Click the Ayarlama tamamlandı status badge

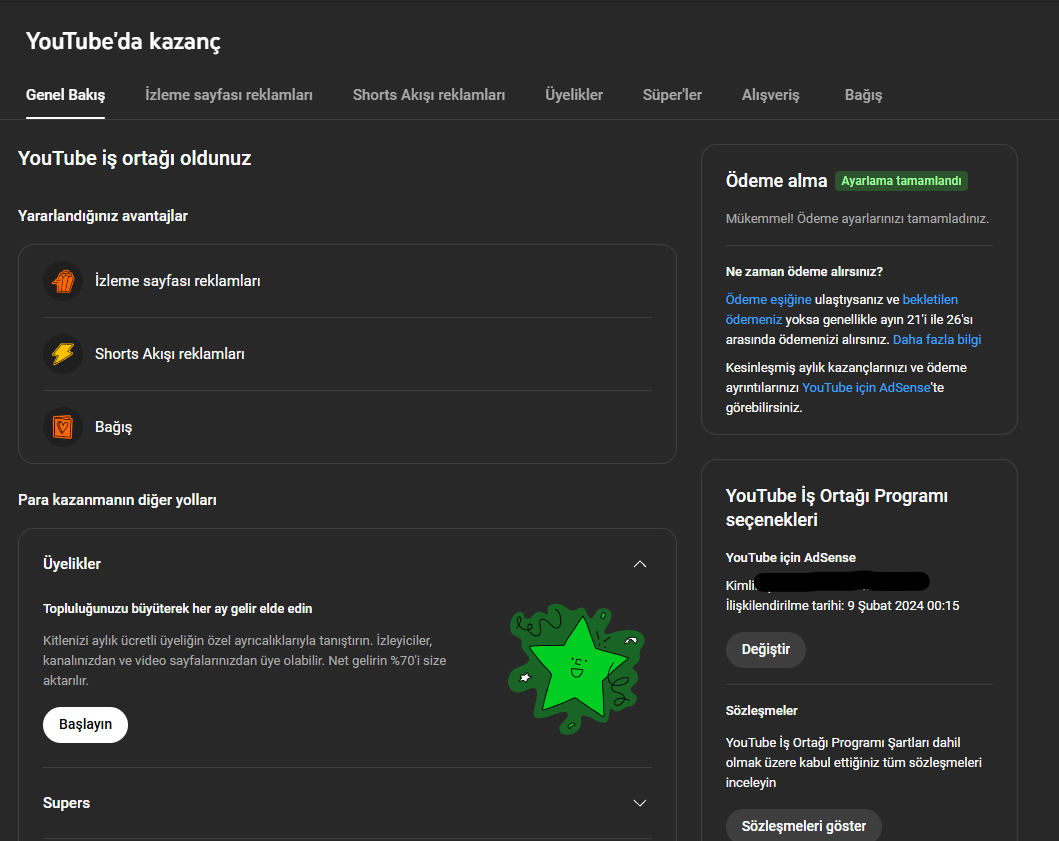pos(901,181)
